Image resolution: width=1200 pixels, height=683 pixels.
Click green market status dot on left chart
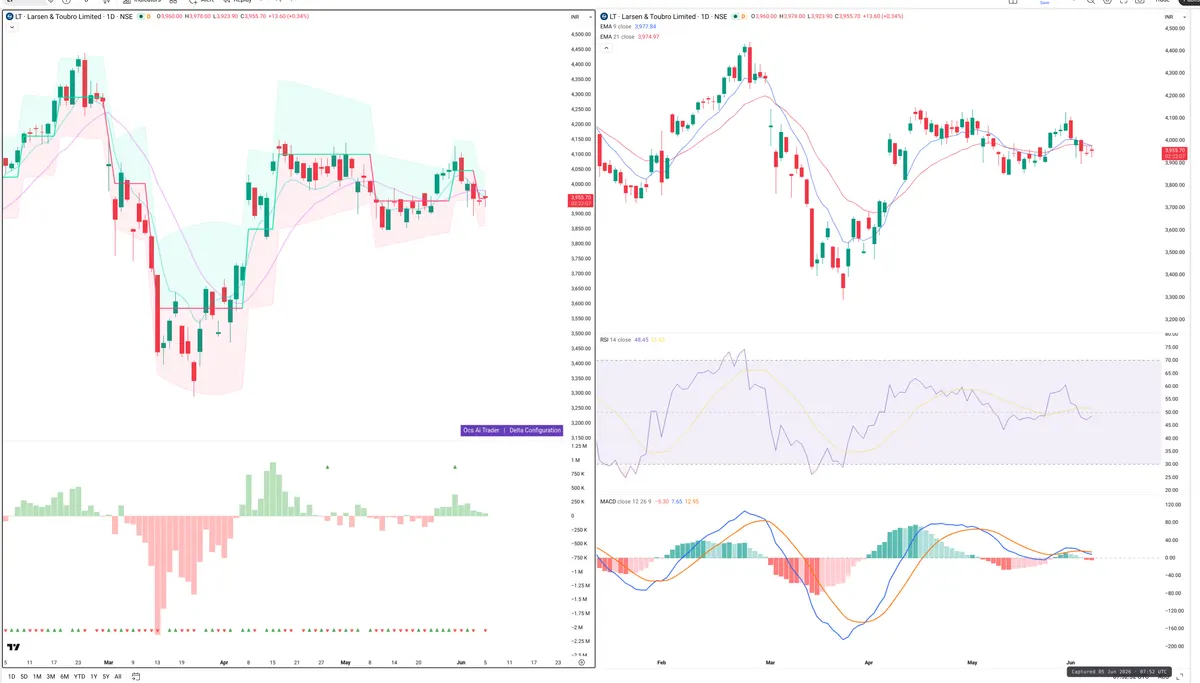141,17
